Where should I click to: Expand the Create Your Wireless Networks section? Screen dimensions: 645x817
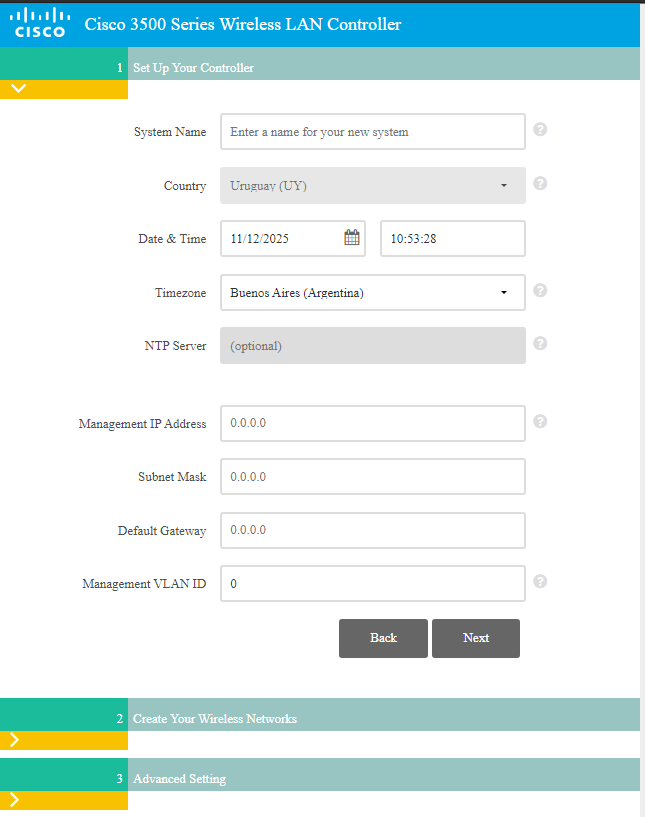click(14, 740)
